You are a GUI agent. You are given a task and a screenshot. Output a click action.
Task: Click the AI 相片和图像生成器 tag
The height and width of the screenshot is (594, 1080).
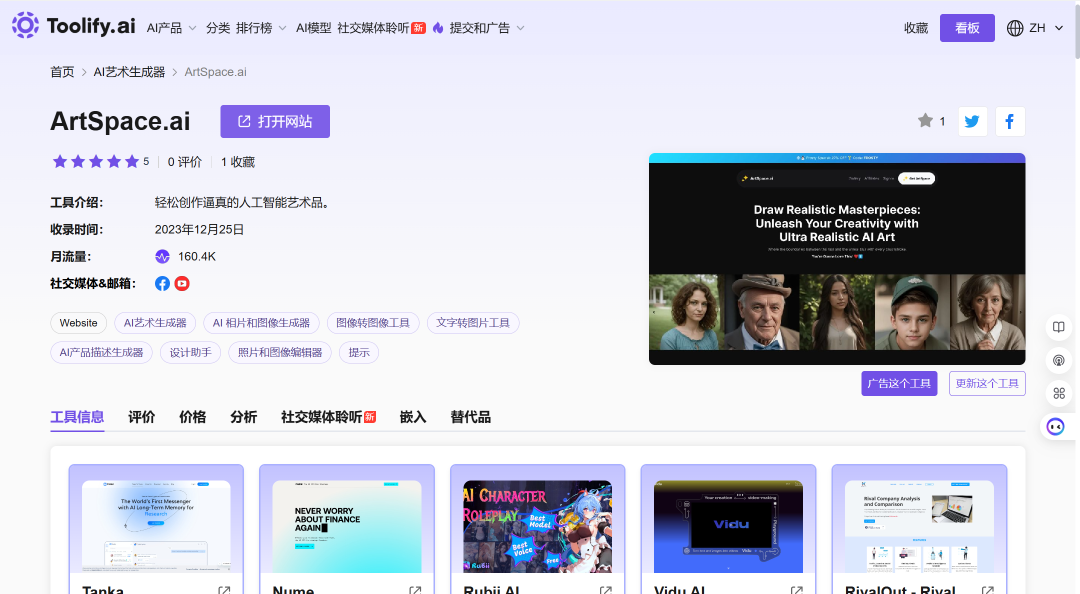[261, 322]
